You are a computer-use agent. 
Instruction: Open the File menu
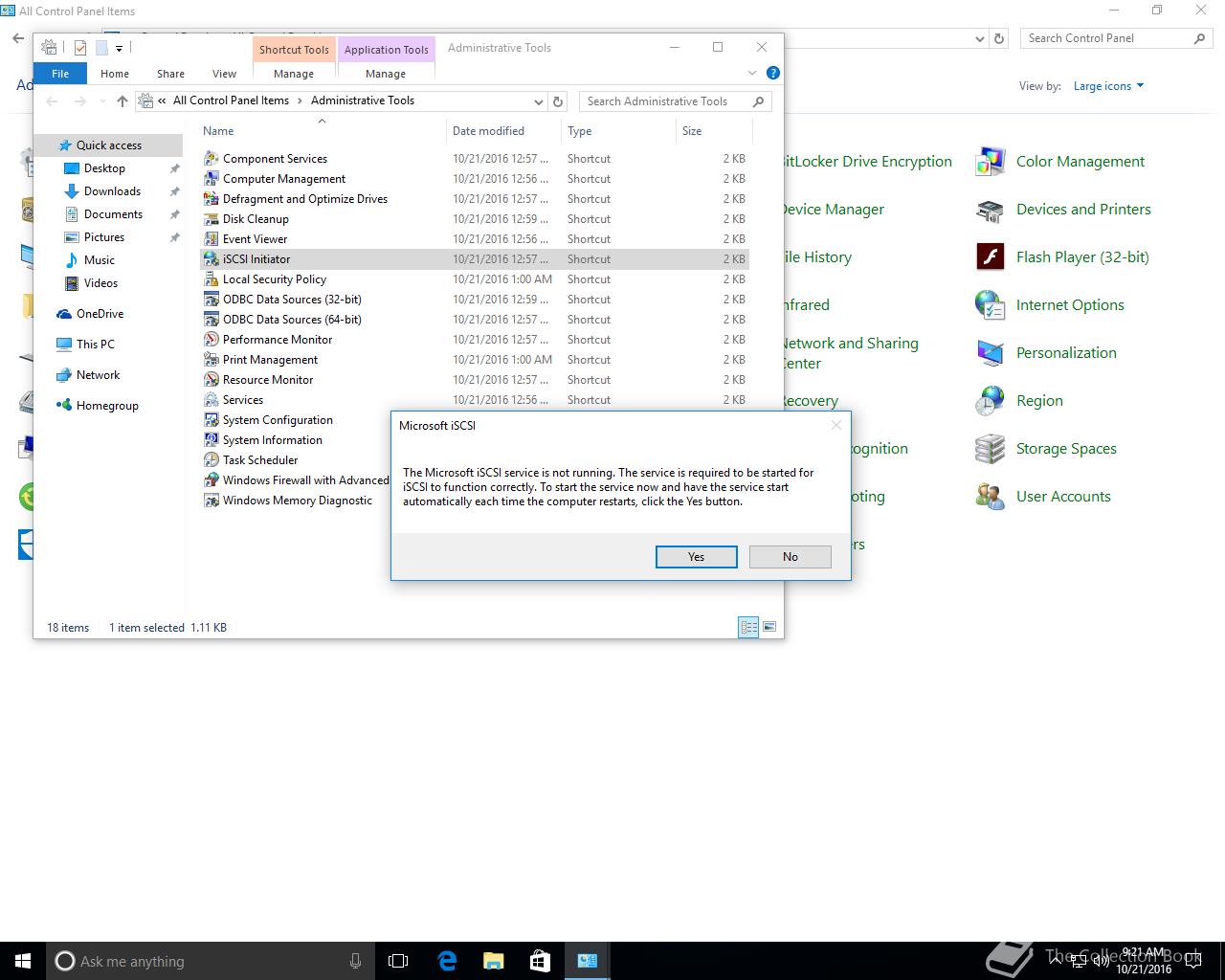pyautogui.click(x=60, y=74)
